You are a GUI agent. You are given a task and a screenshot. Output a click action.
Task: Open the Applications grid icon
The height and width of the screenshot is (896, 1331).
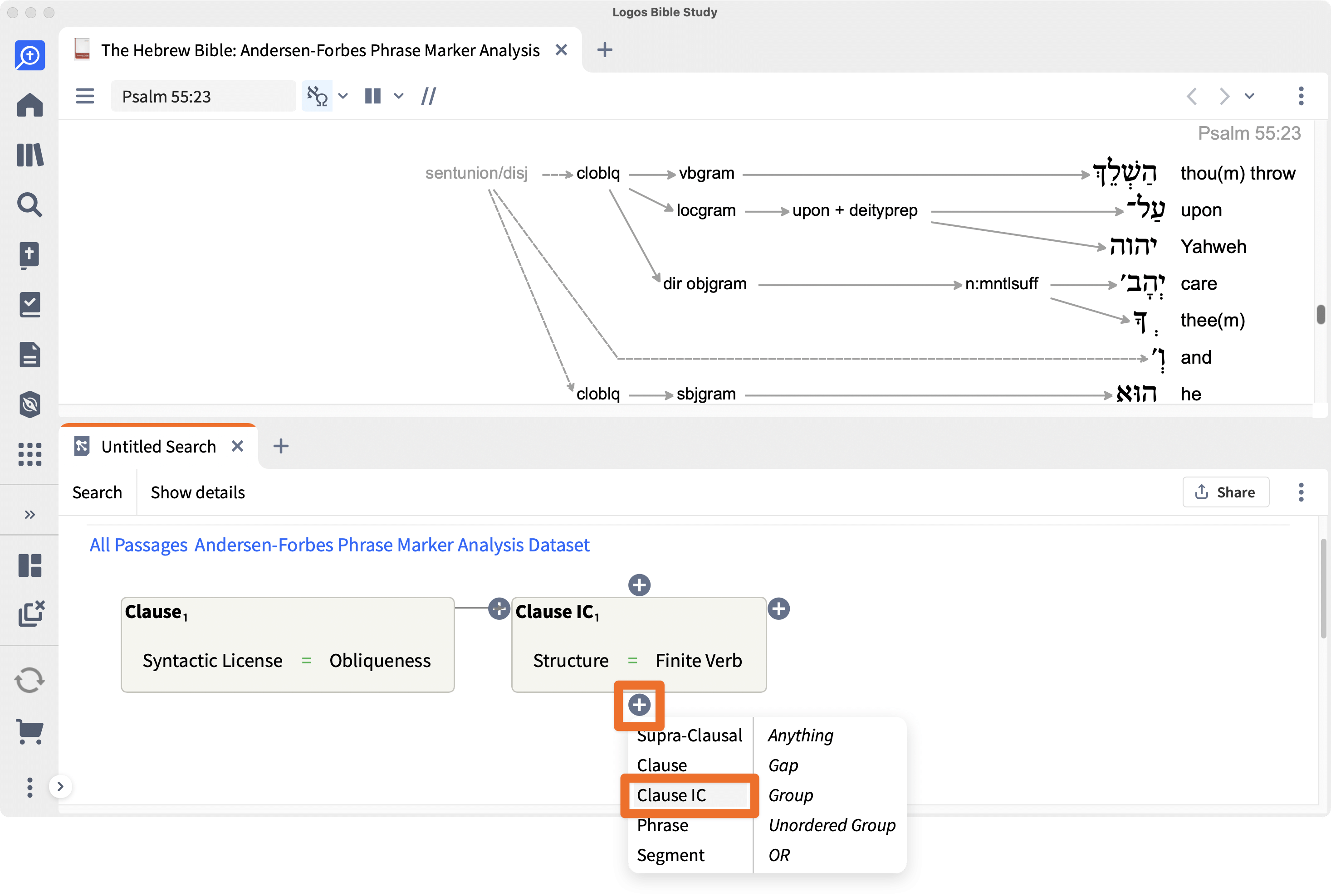(x=30, y=454)
